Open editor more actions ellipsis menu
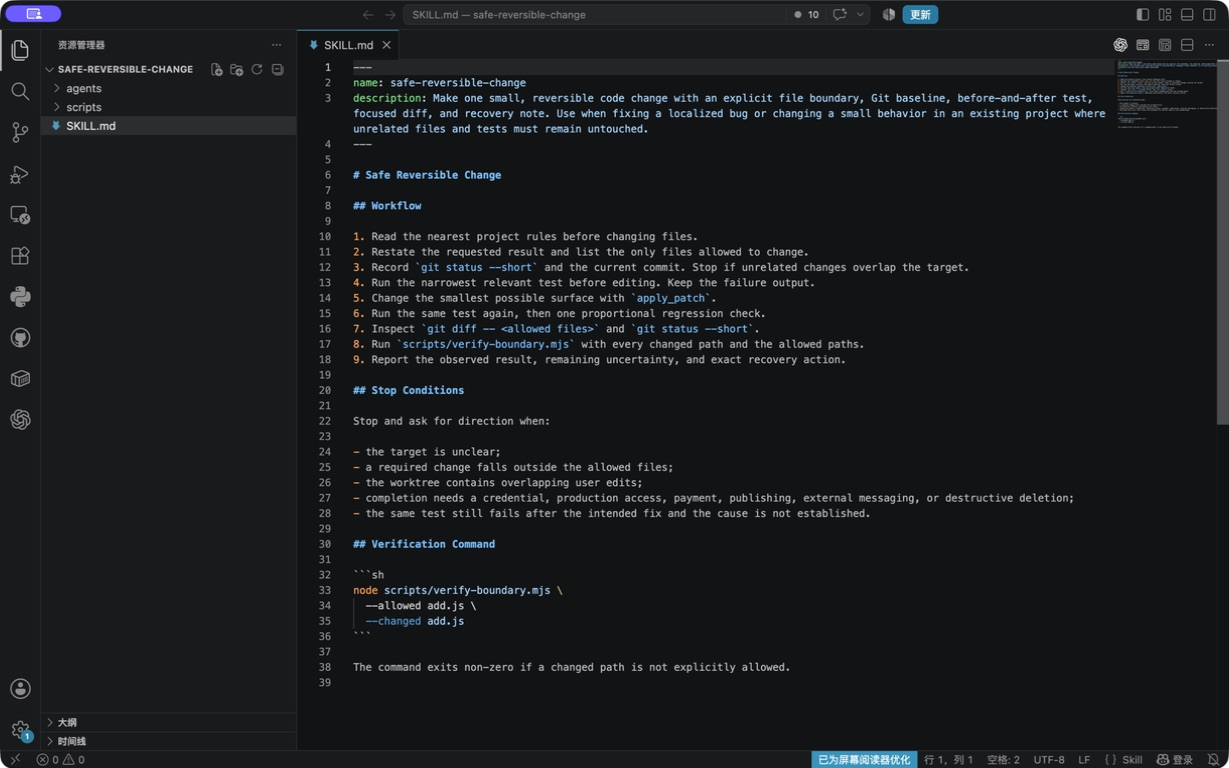This screenshot has width=1229, height=768. [1209, 45]
